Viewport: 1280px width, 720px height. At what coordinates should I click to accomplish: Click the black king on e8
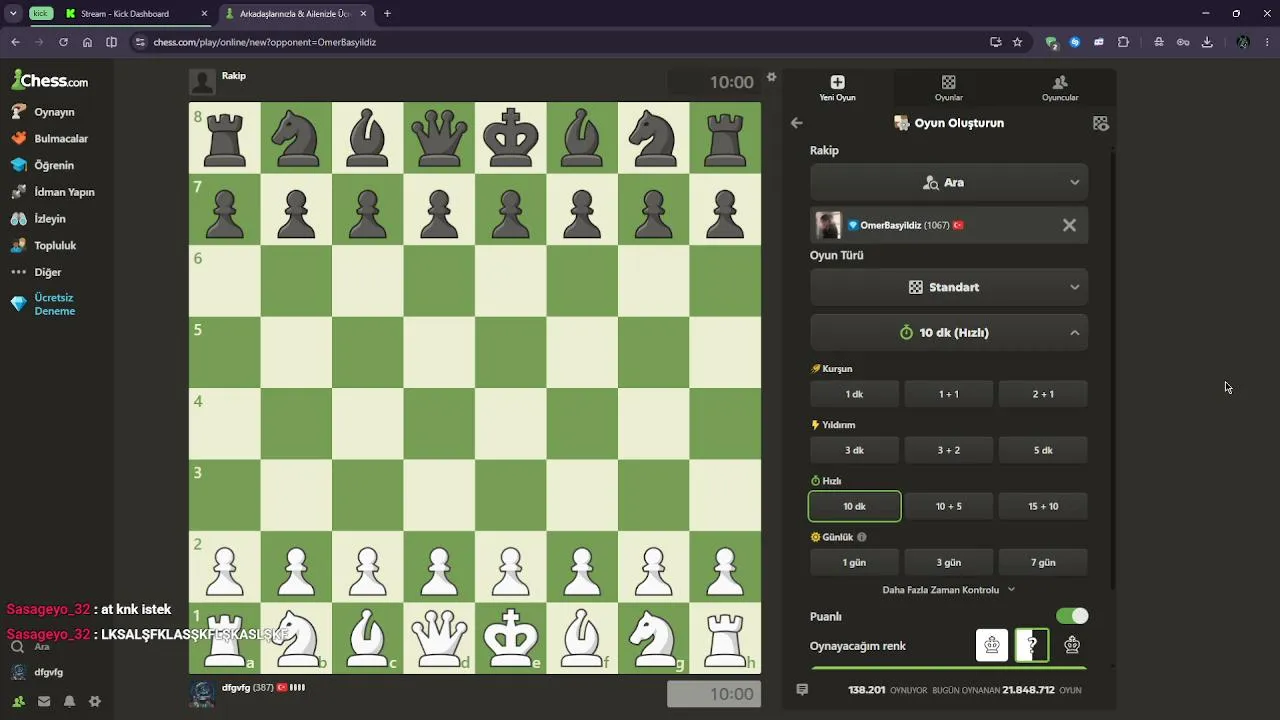click(511, 137)
